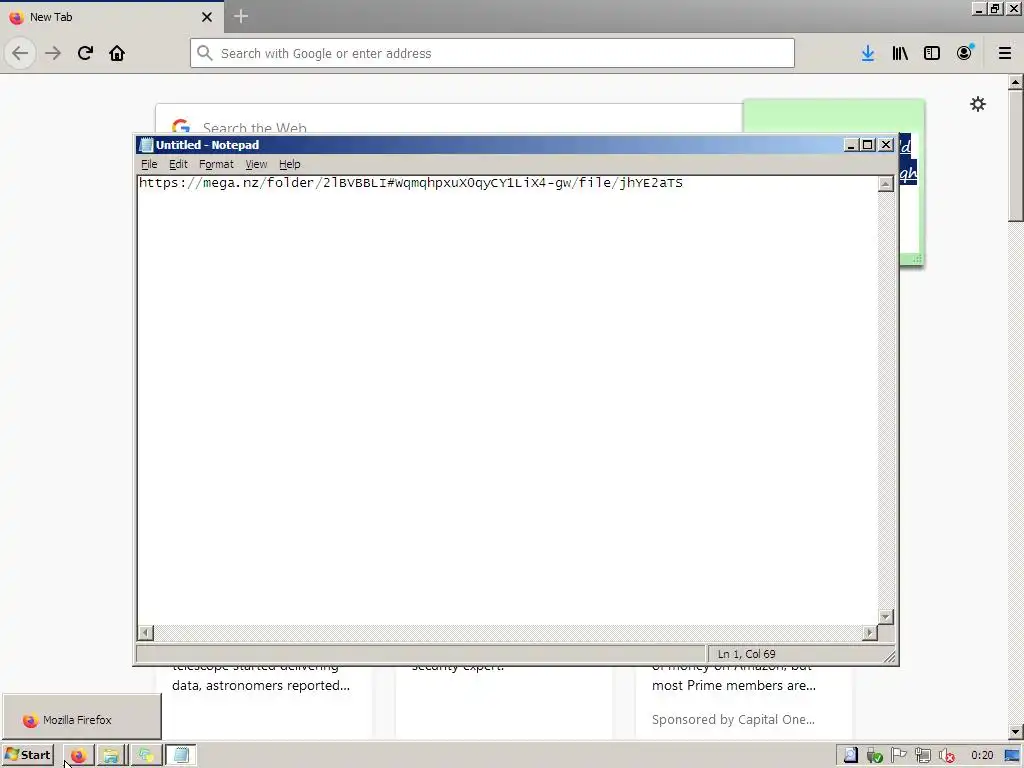Image resolution: width=1024 pixels, height=768 pixels.
Task: Maximize the Notepad window
Action: [x=867, y=145]
